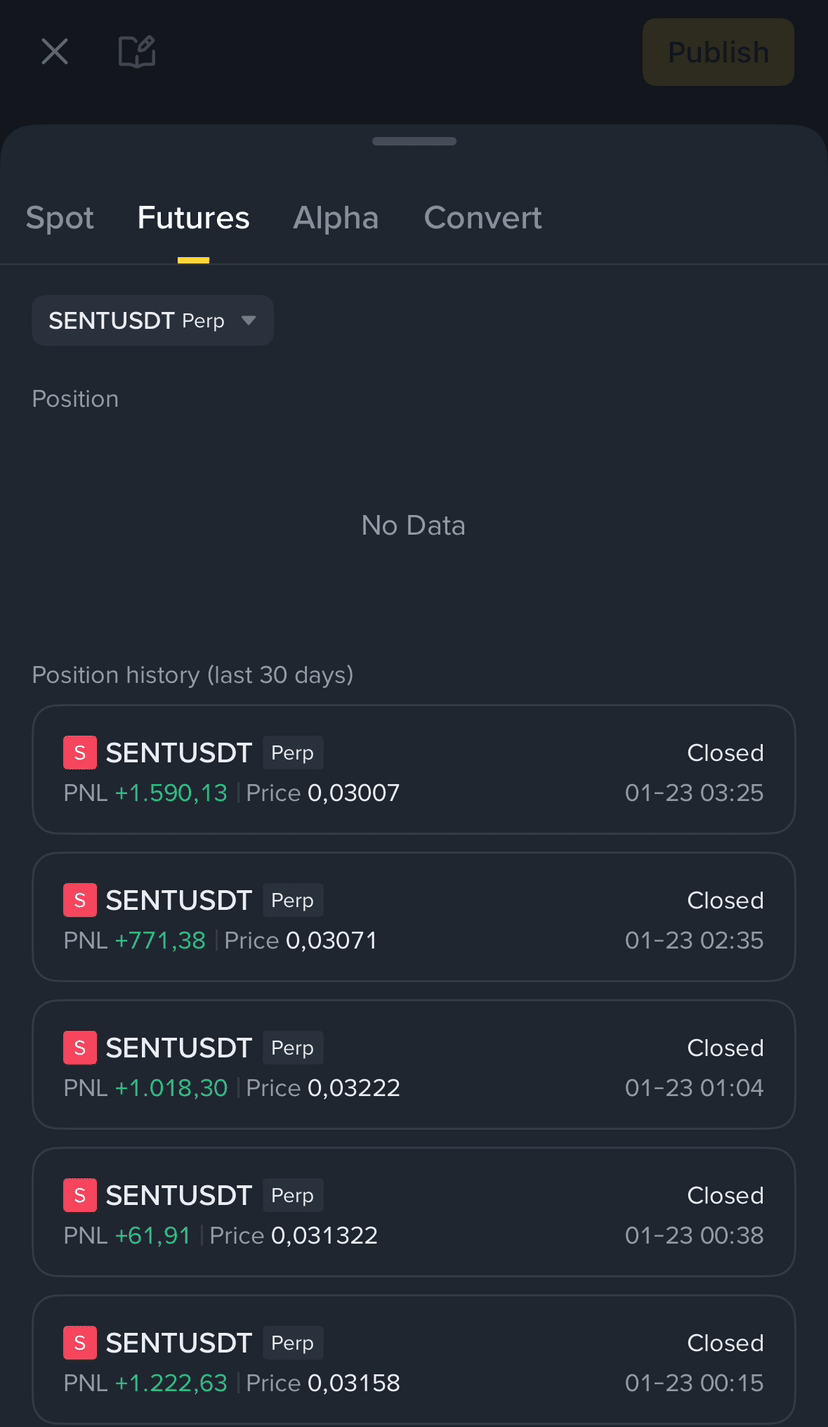Expand the SENTUSDT Perp pair dropdown

pyautogui.click(x=153, y=320)
